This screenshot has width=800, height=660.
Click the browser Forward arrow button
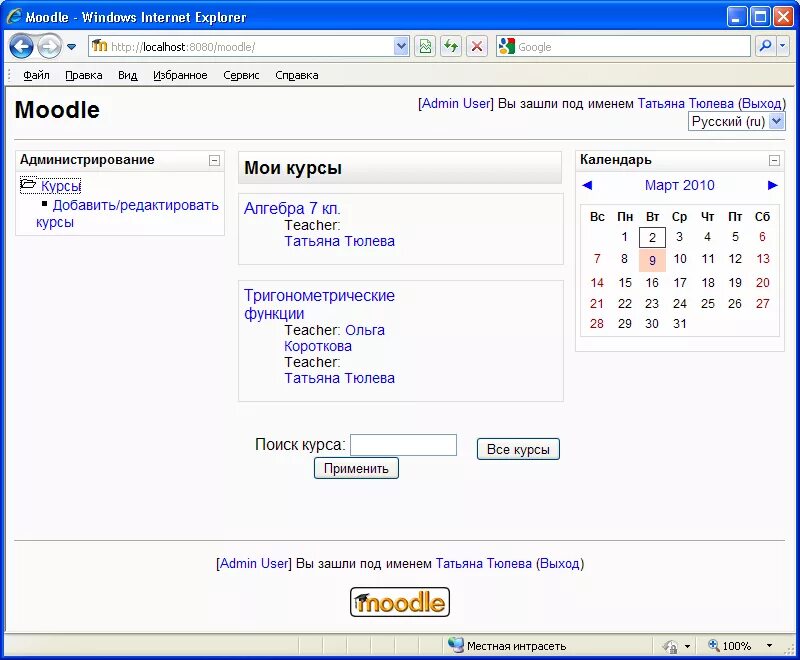pos(49,47)
